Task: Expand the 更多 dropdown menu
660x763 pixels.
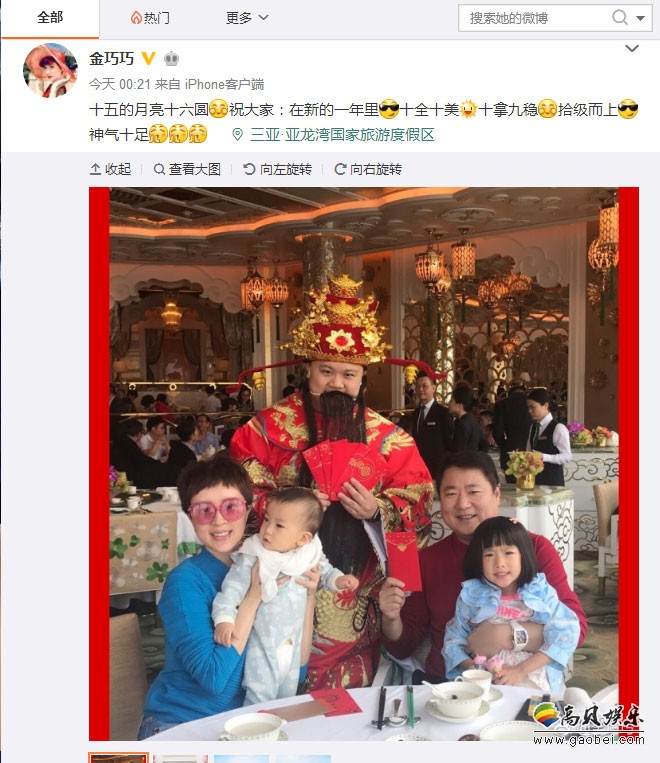Action: [247, 18]
